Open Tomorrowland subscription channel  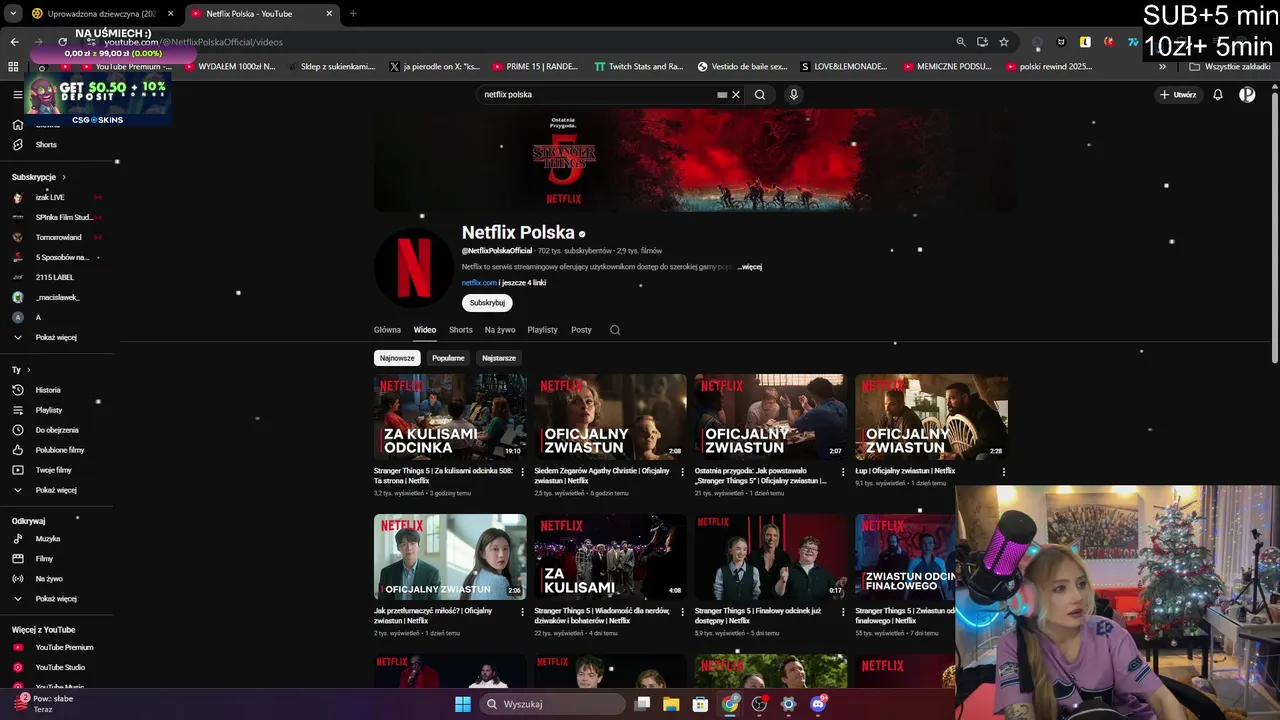click(57, 237)
